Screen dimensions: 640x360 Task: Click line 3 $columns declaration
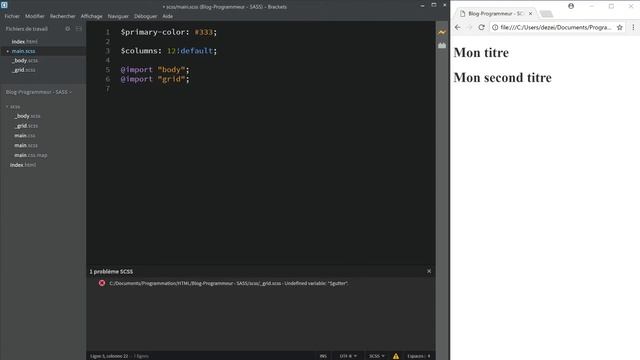[169, 51]
